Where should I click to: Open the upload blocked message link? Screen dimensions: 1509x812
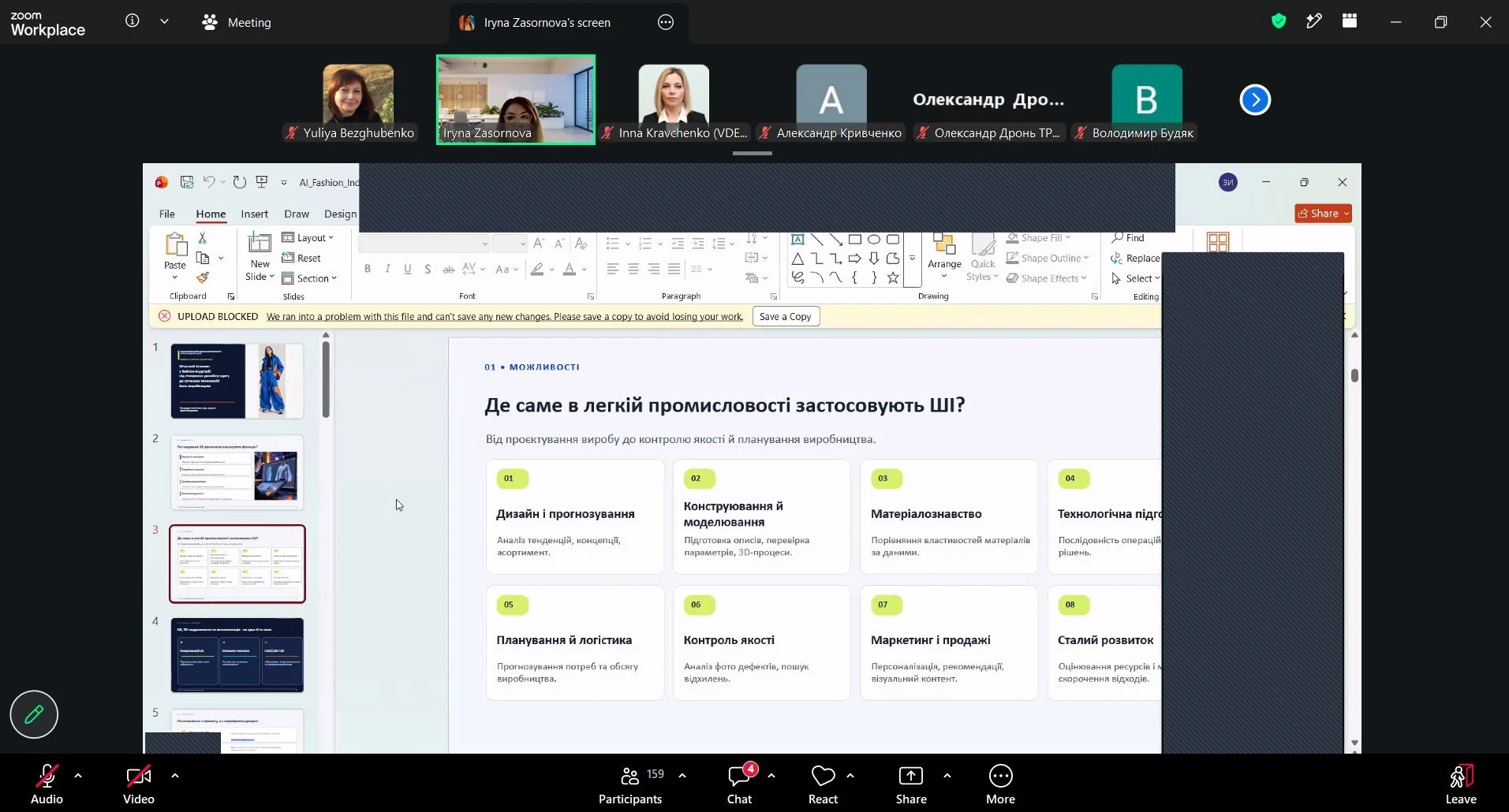tap(505, 317)
